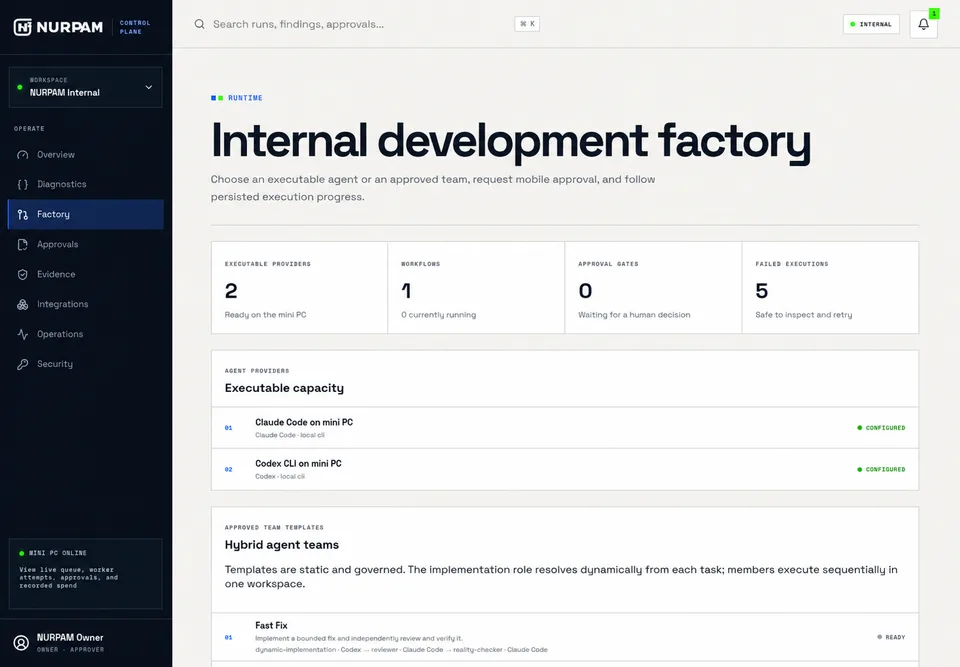Open the Fast Fix team template
Screen dimensions: 960x667
(564, 637)
